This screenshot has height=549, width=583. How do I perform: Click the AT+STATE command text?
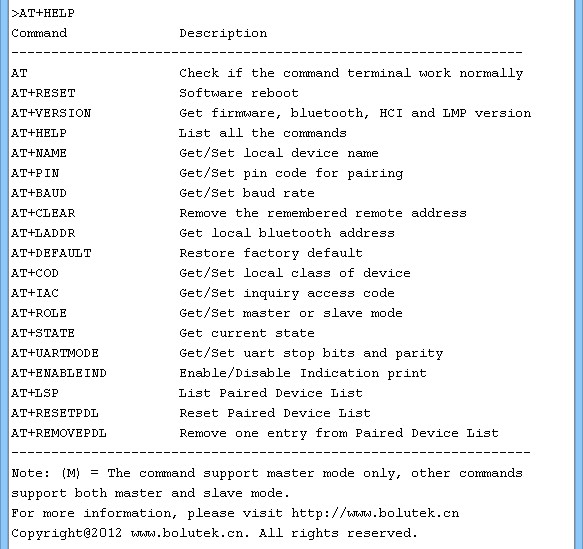[43, 333]
